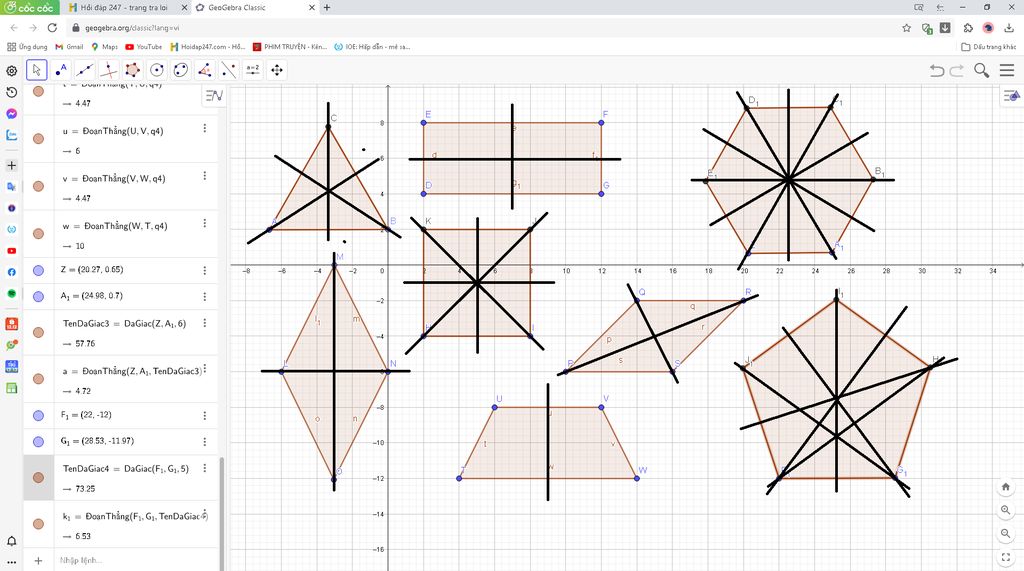Switch to GeoGebra Classic tab
The height and width of the screenshot is (571, 1024).
[x=255, y=8]
